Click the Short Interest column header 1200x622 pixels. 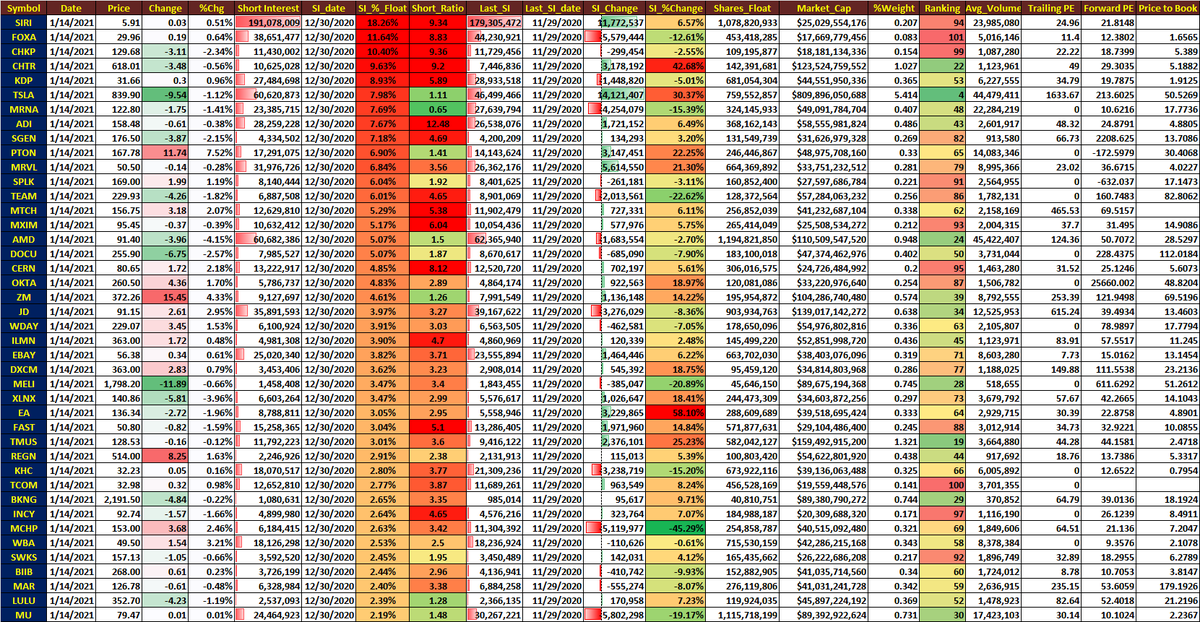(x=267, y=7)
